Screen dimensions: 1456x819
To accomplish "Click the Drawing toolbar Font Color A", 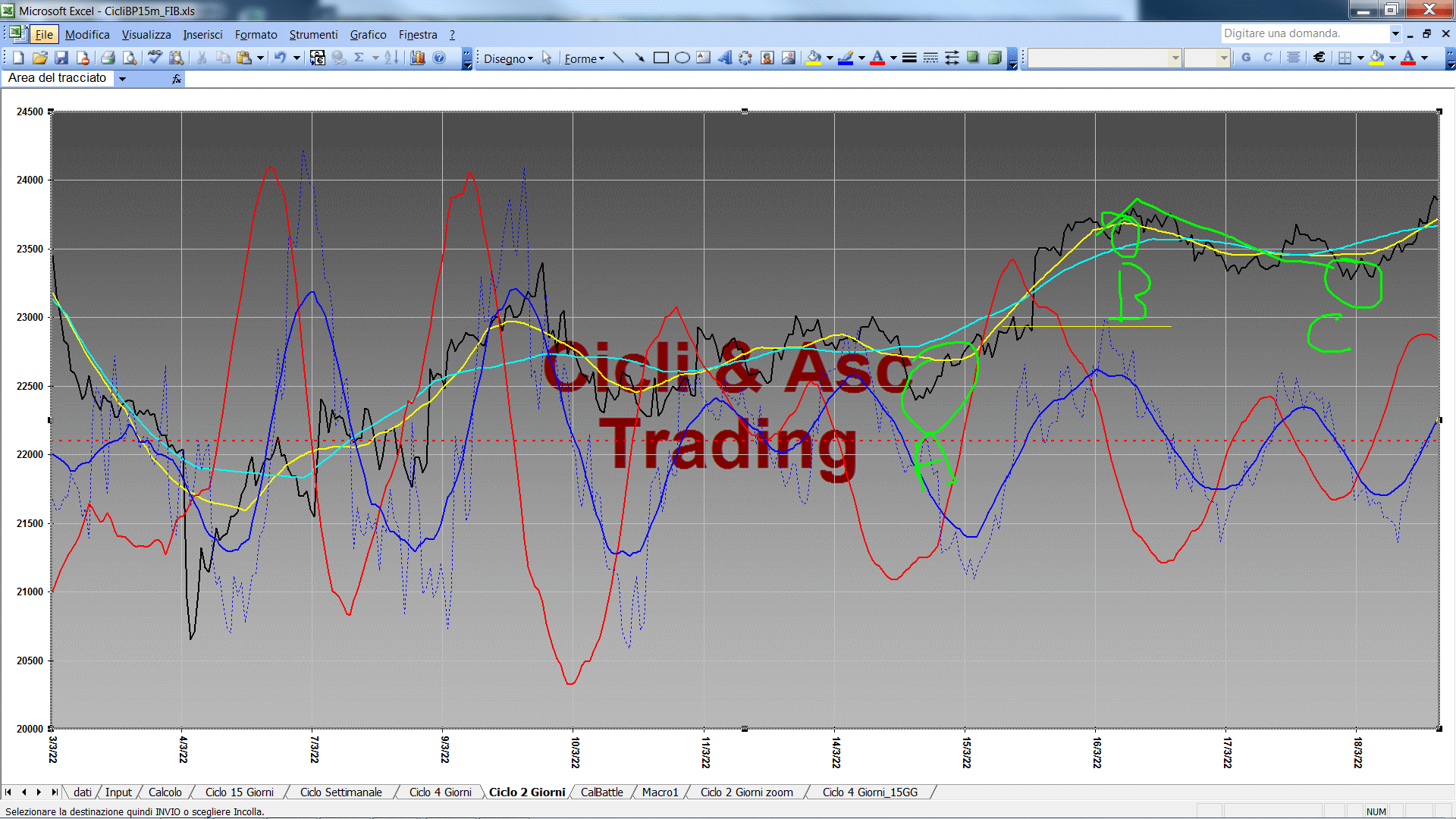I will click(877, 58).
